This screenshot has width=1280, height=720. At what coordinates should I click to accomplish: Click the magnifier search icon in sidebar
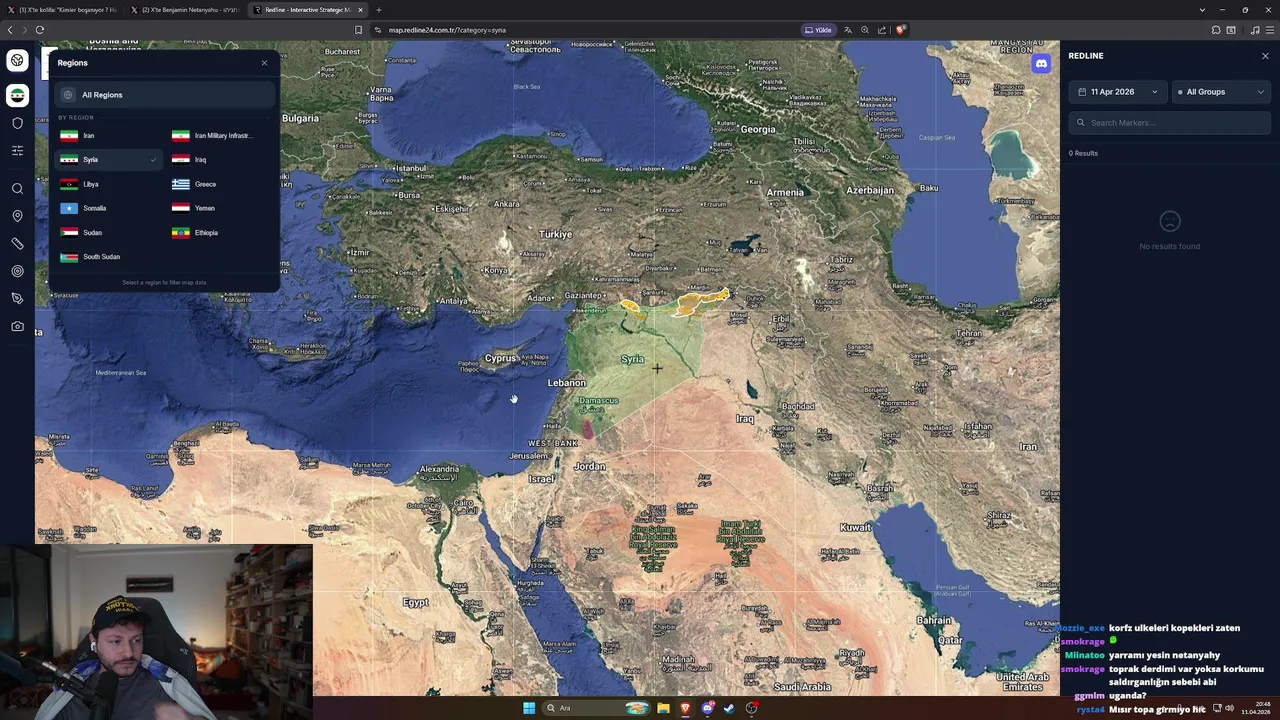[x=17, y=188]
